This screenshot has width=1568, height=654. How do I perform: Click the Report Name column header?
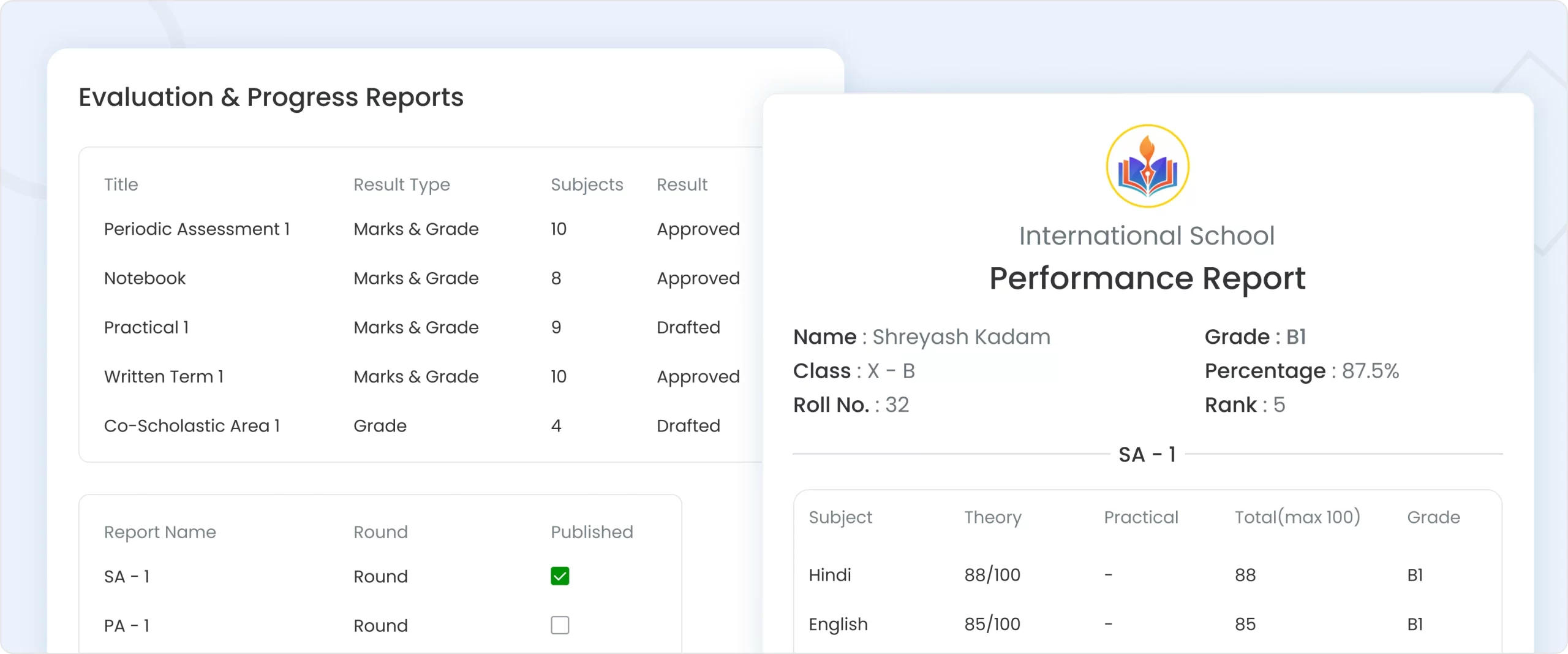point(160,532)
